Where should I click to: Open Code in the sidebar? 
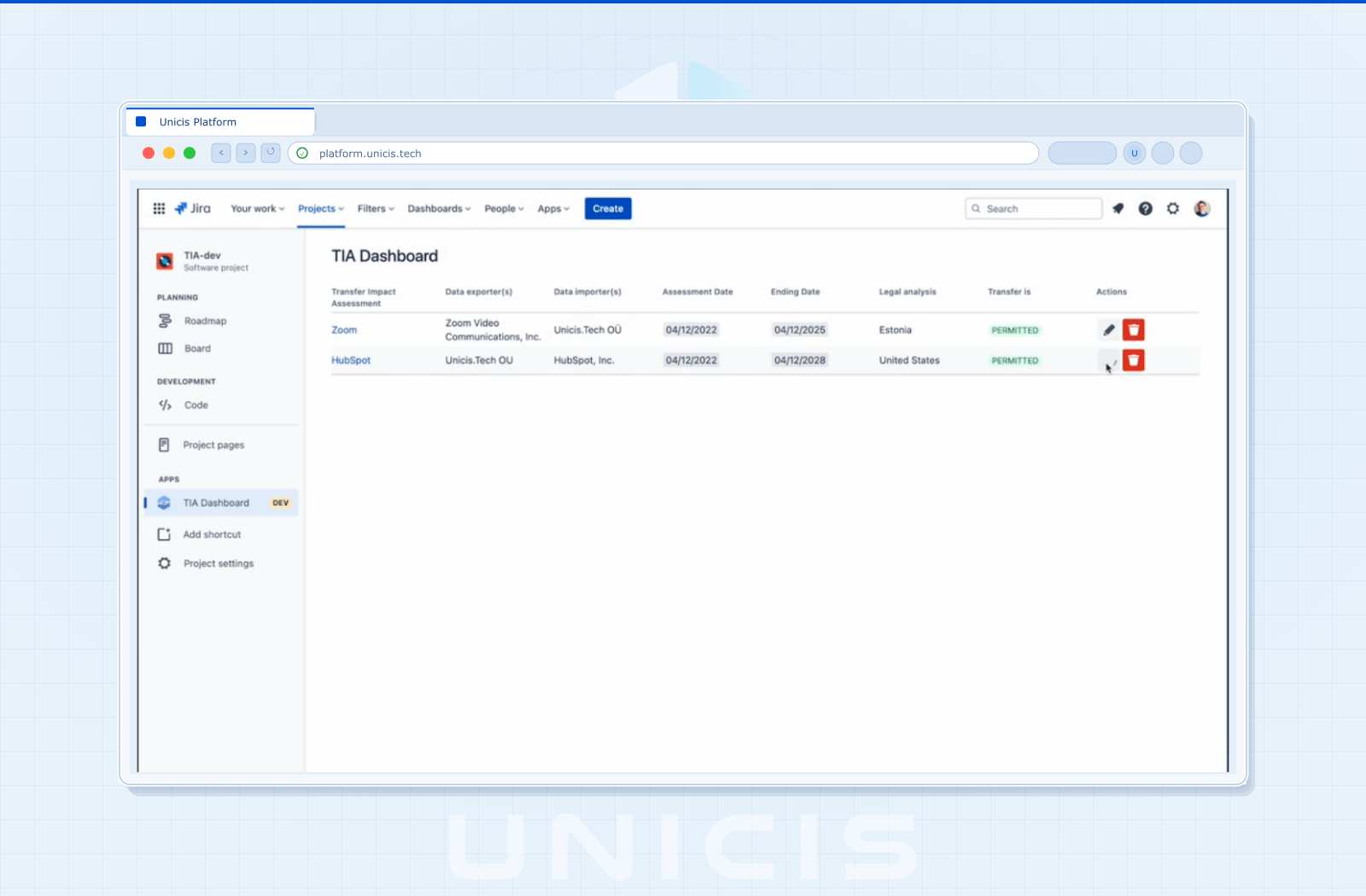point(196,405)
